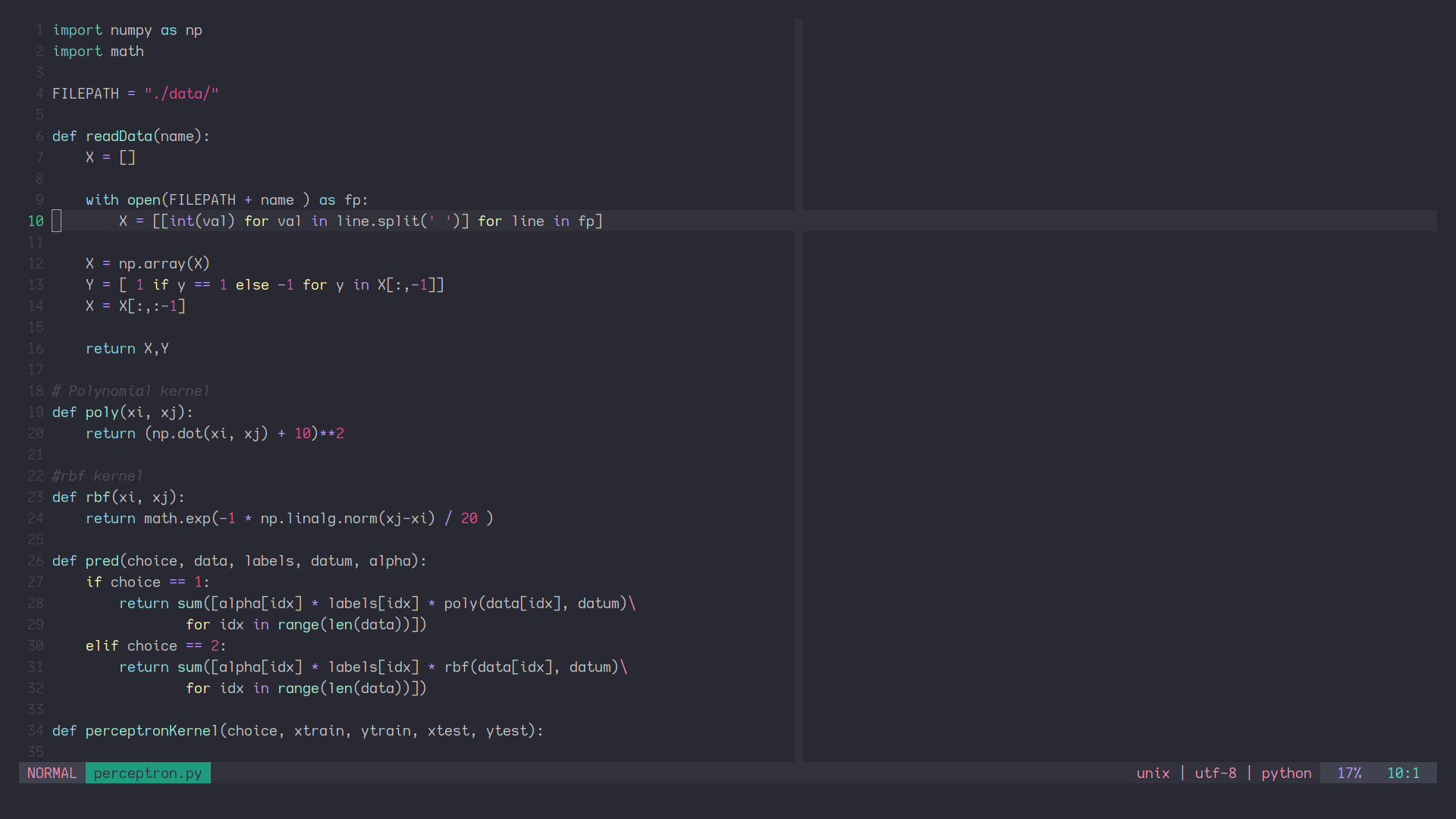
Task: Click the NORMAL mode indicator
Action: pyautogui.click(x=52, y=773)
